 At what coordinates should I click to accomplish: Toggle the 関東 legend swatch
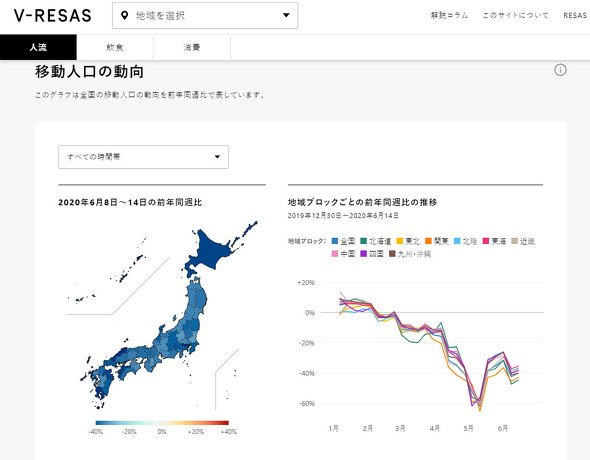tap(428, 241)
